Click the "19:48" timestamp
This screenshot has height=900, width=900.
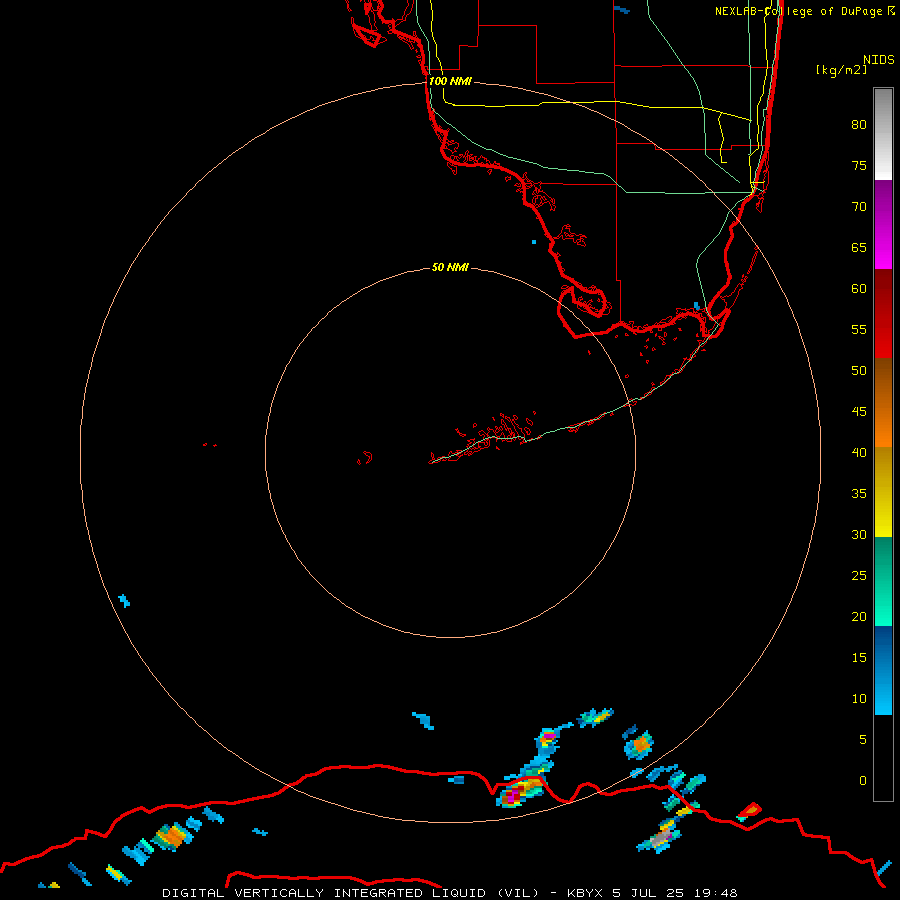[x=715, y=893]
